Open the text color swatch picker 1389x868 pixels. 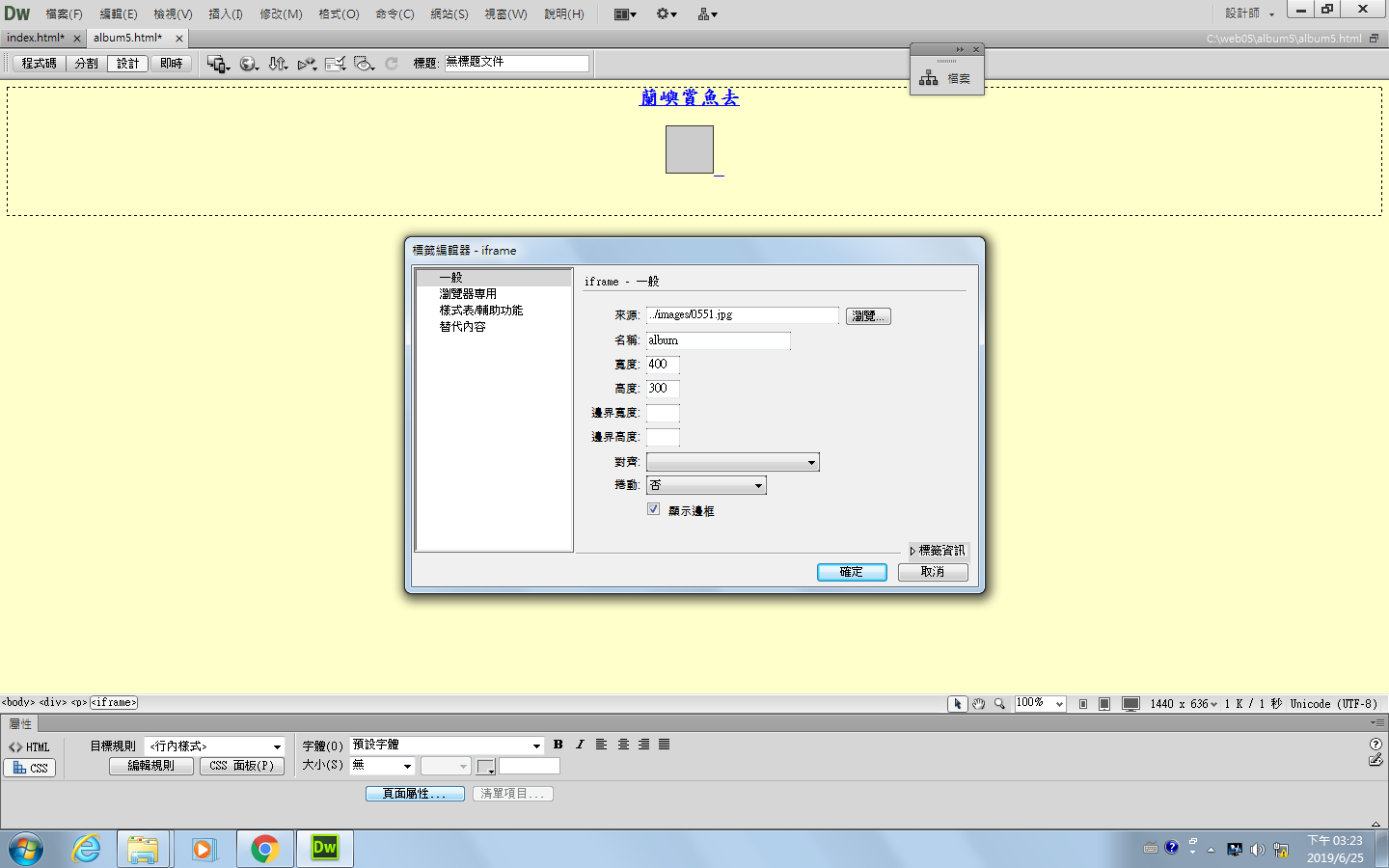pos(485,767)
